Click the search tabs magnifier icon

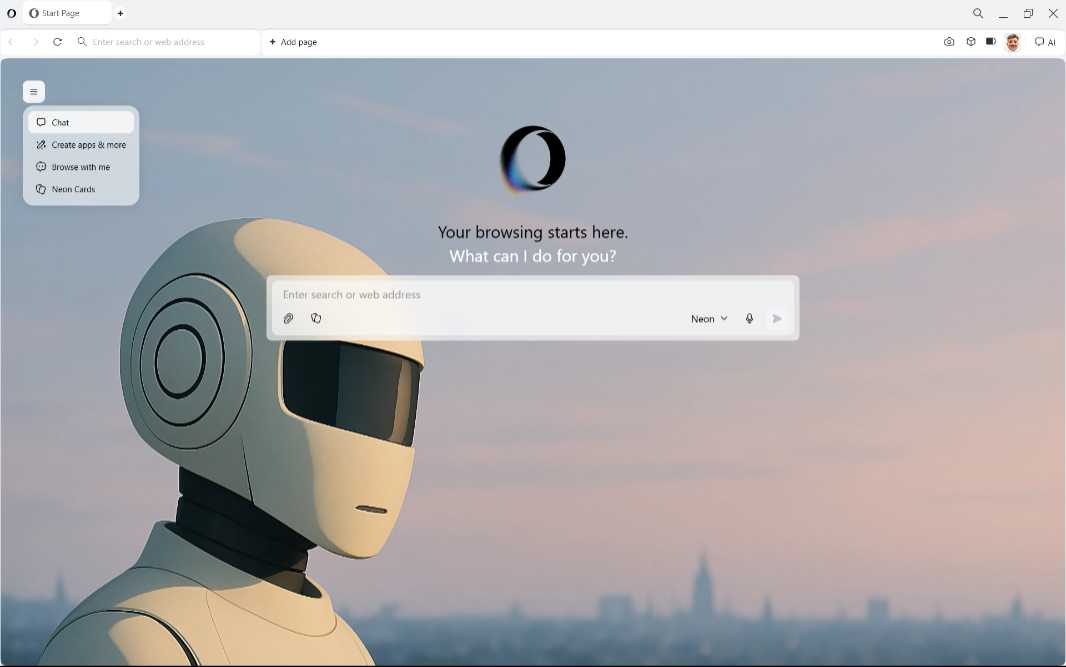click(x=978, y=13)
